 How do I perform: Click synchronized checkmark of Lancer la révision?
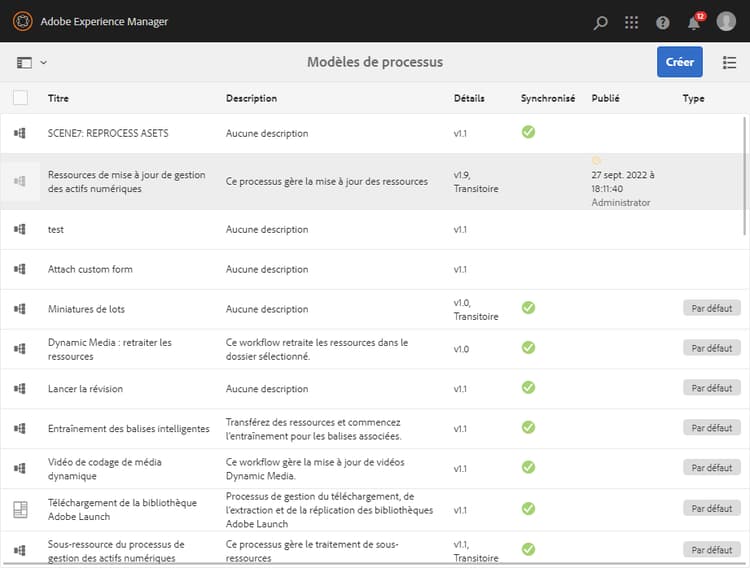tap(528, 387)
